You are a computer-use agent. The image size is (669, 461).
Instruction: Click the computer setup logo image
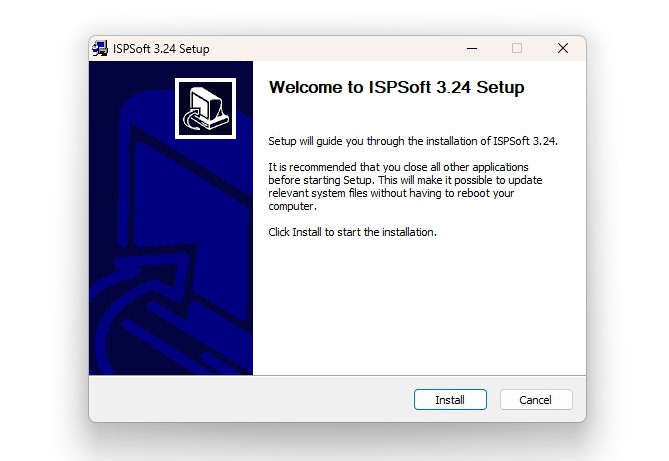tap(205, 108)
